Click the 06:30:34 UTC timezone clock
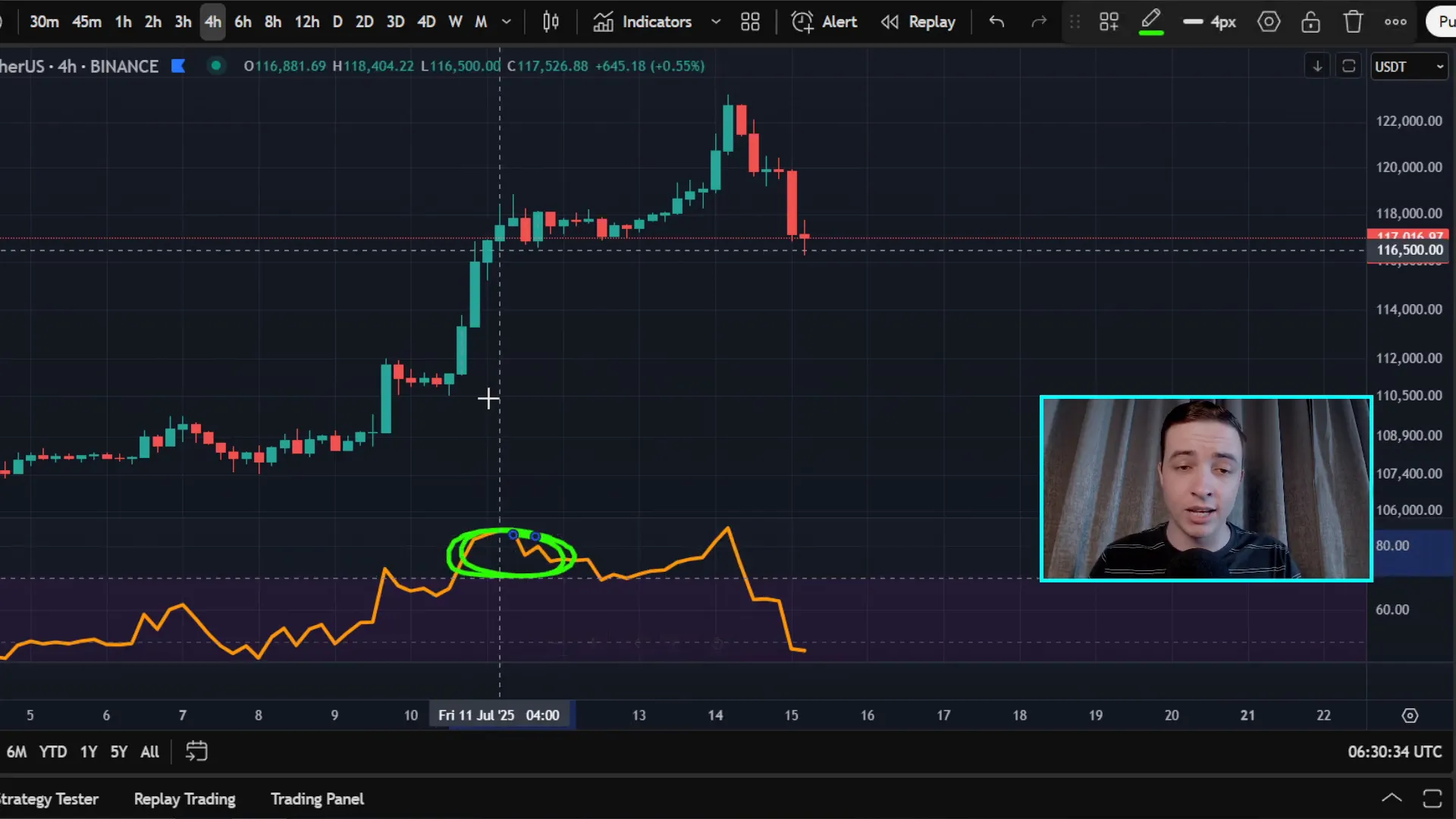1456x819 pixels. coord(1395,752)
